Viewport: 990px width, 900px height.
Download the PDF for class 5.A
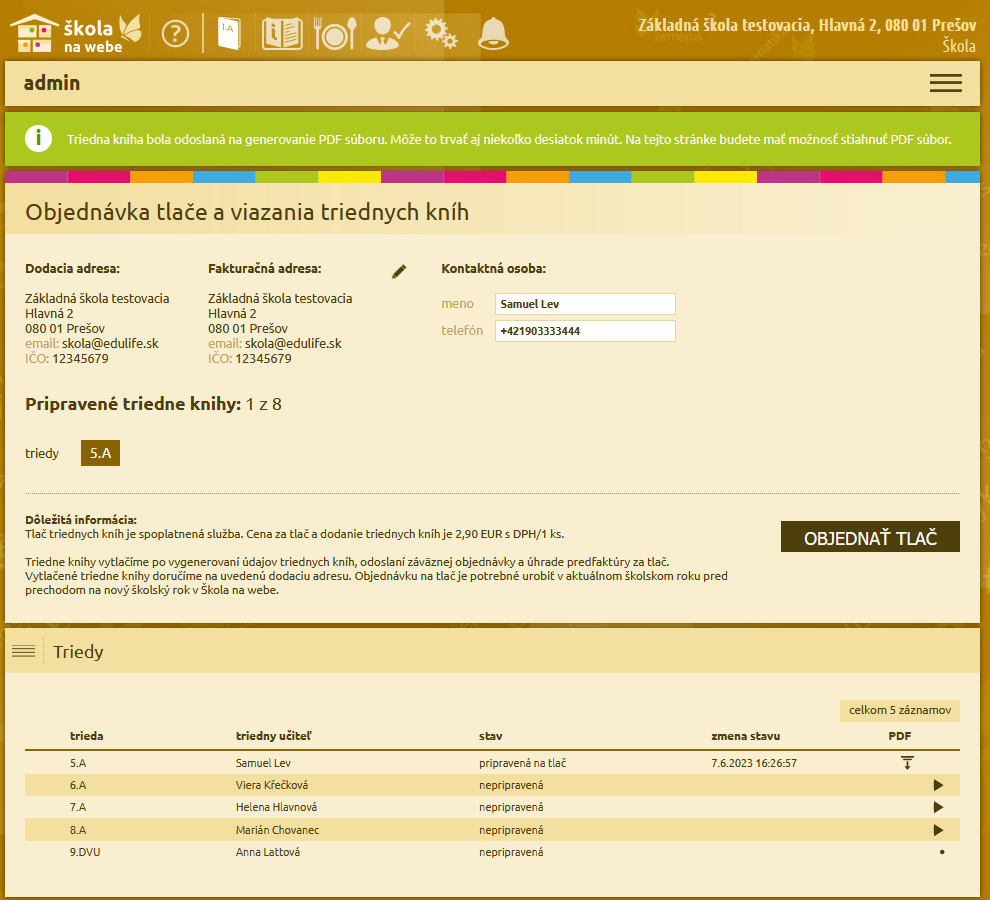(x=907, y=763)
